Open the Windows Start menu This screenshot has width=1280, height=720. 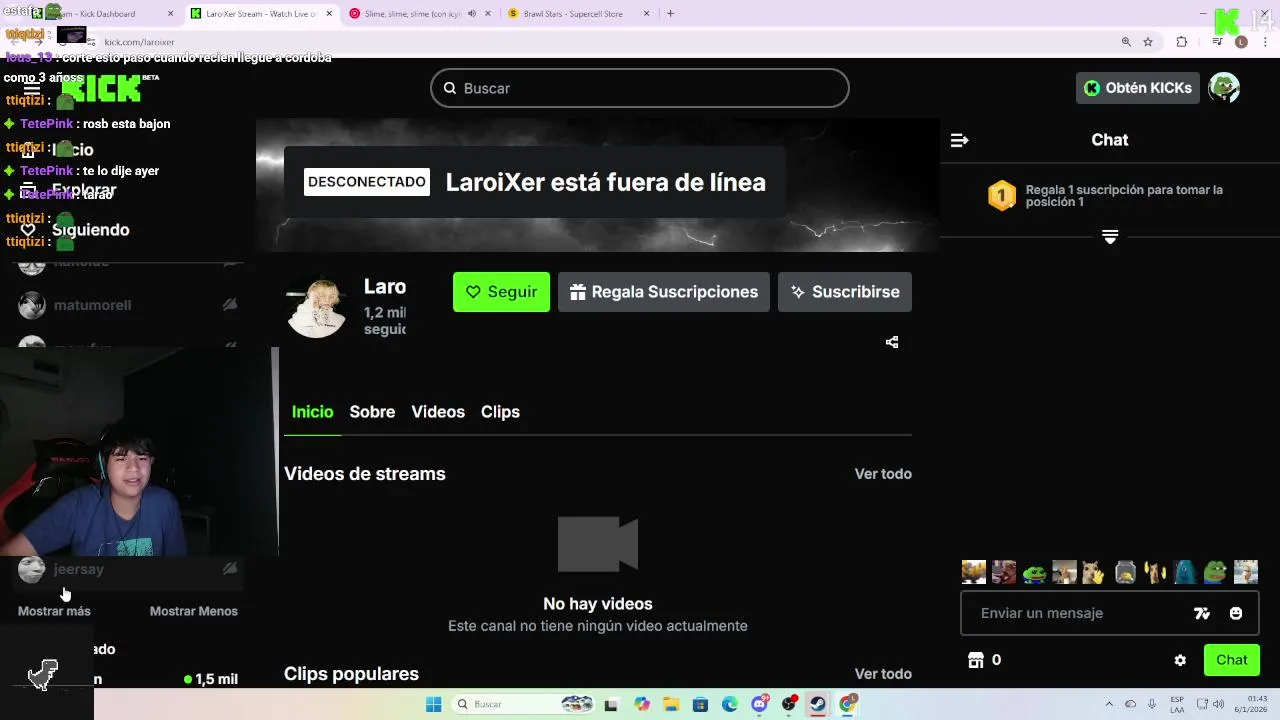coord(433,704)
